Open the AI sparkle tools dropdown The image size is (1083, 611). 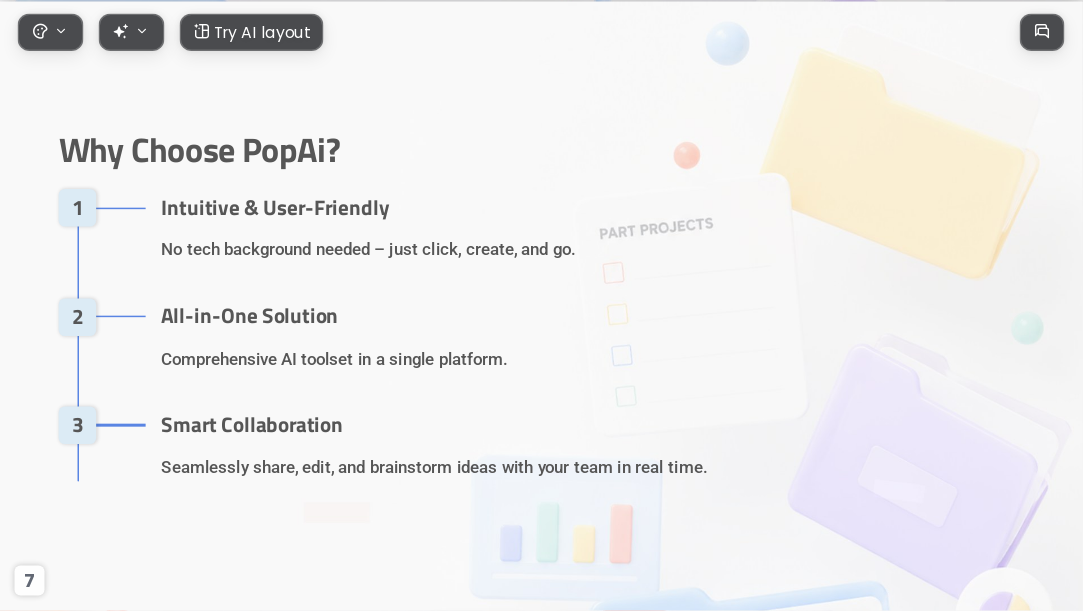[x=131, y=32]
